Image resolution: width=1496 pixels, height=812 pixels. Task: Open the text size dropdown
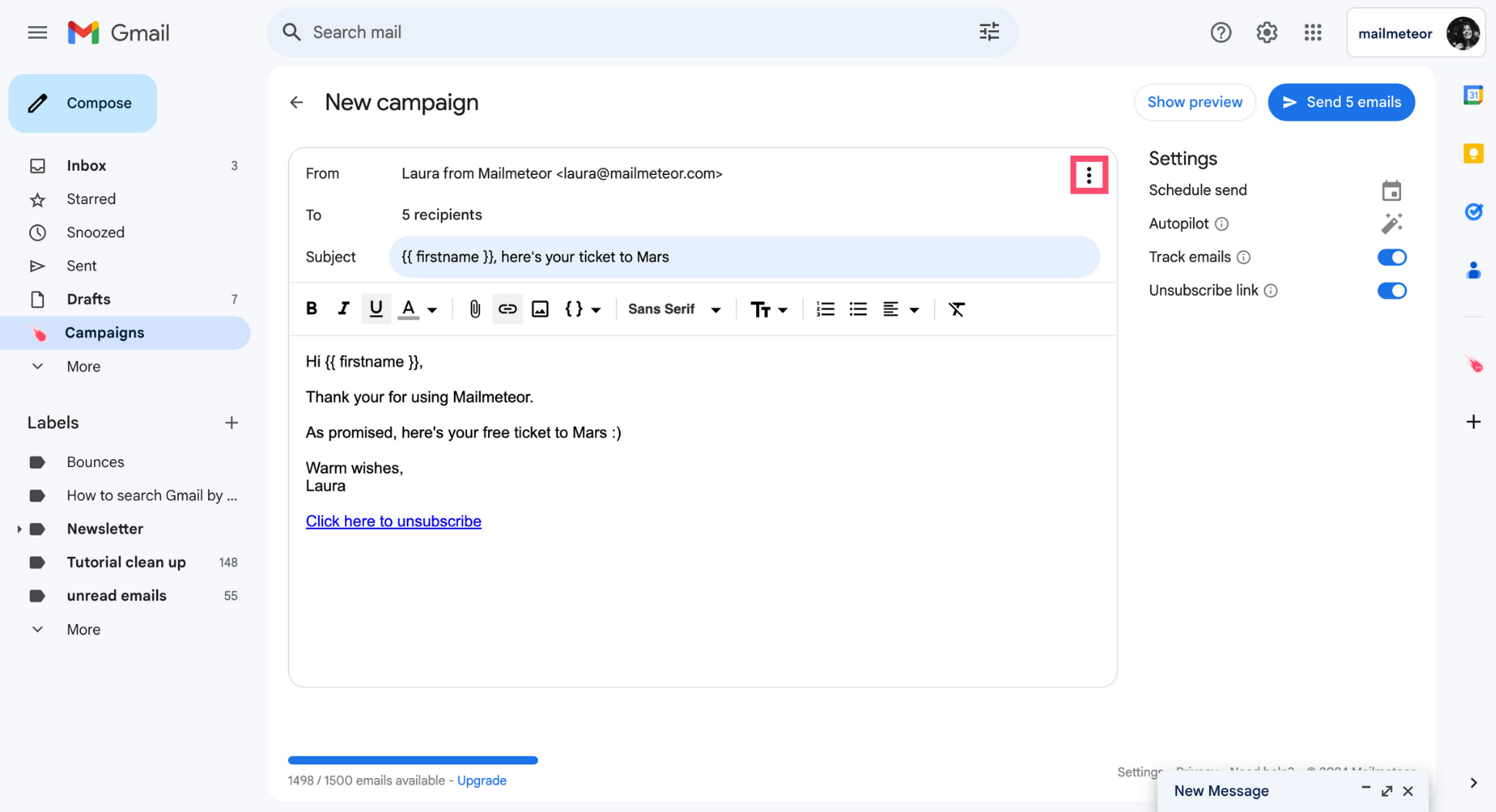[x=769, y=309]
